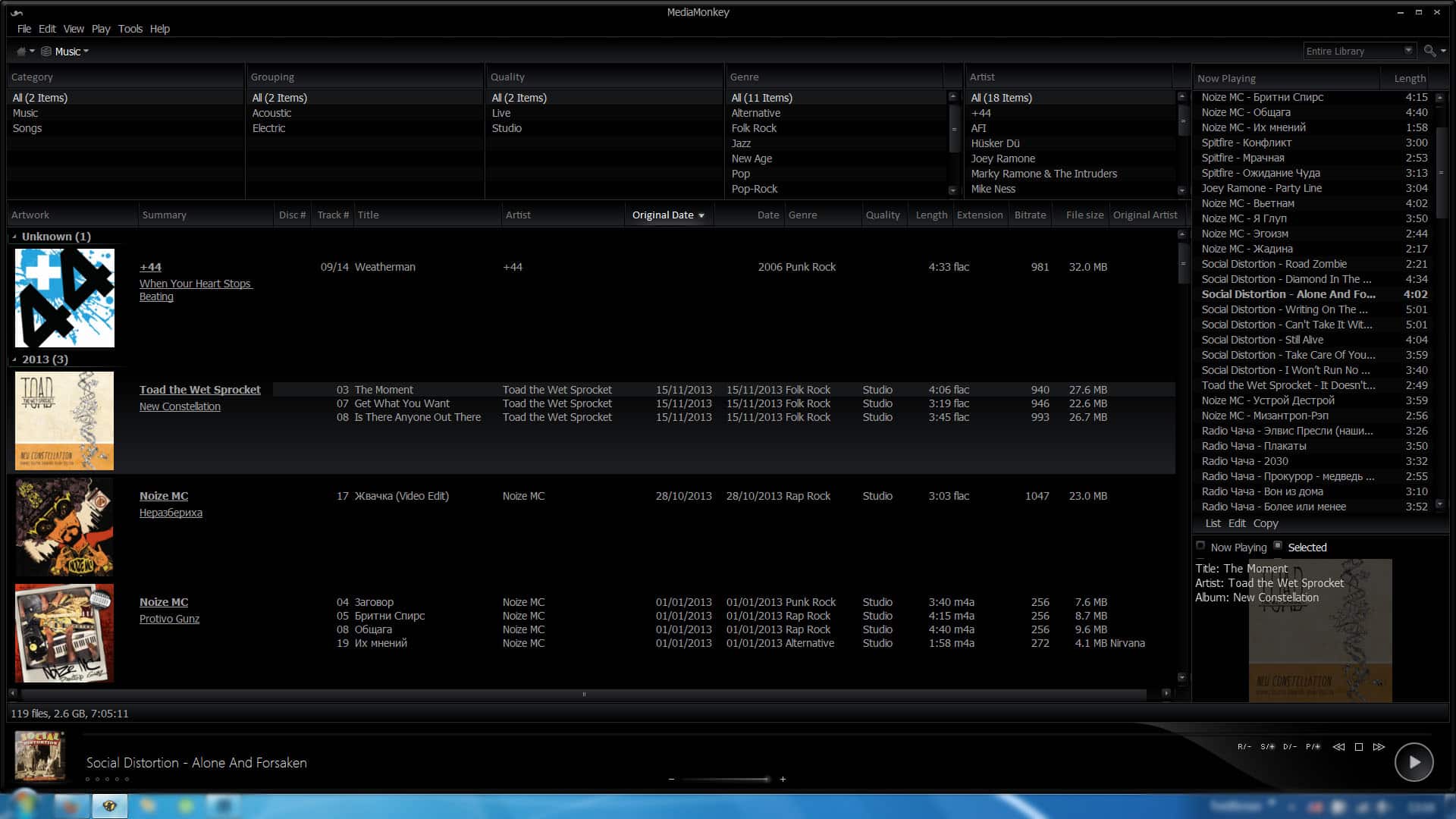Open the File menu
The width and height of the screenshot is (1456, 819).
click(24, 29)
